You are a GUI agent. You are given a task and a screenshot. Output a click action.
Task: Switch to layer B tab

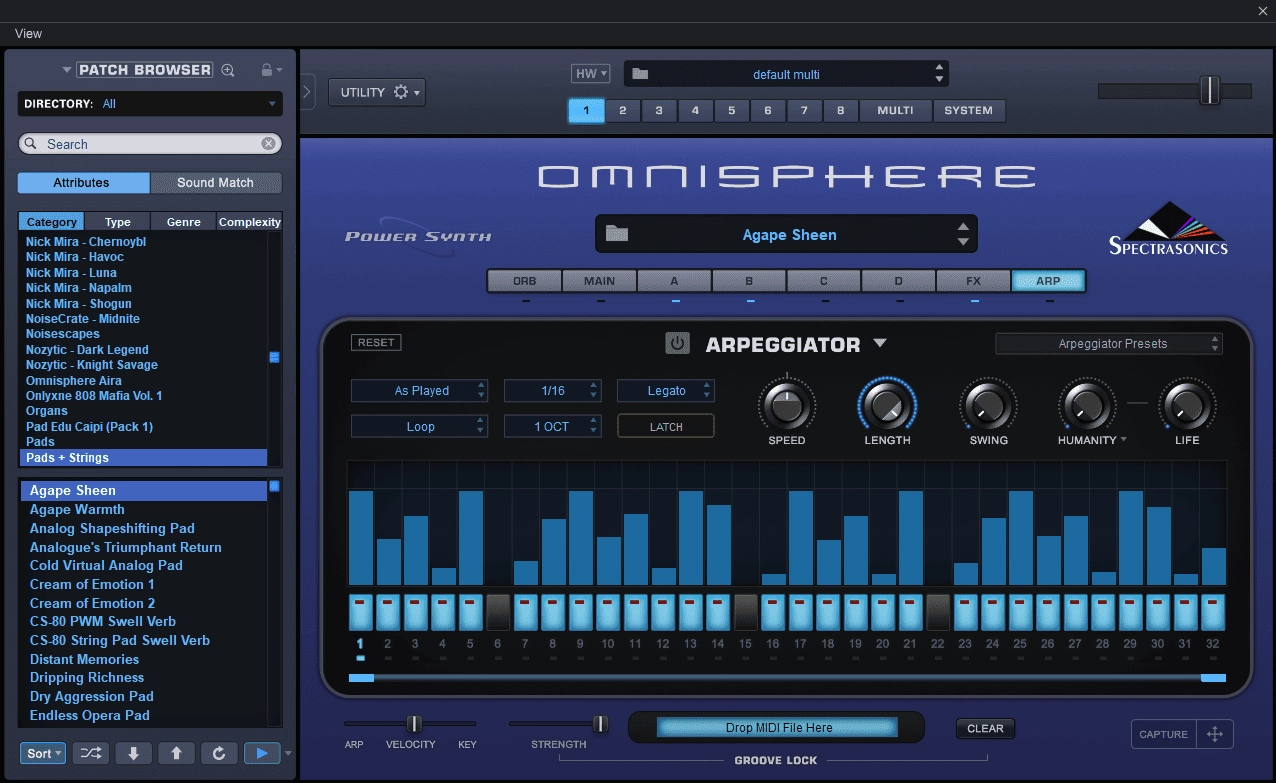pyautogui.click(x=749, y=281)
